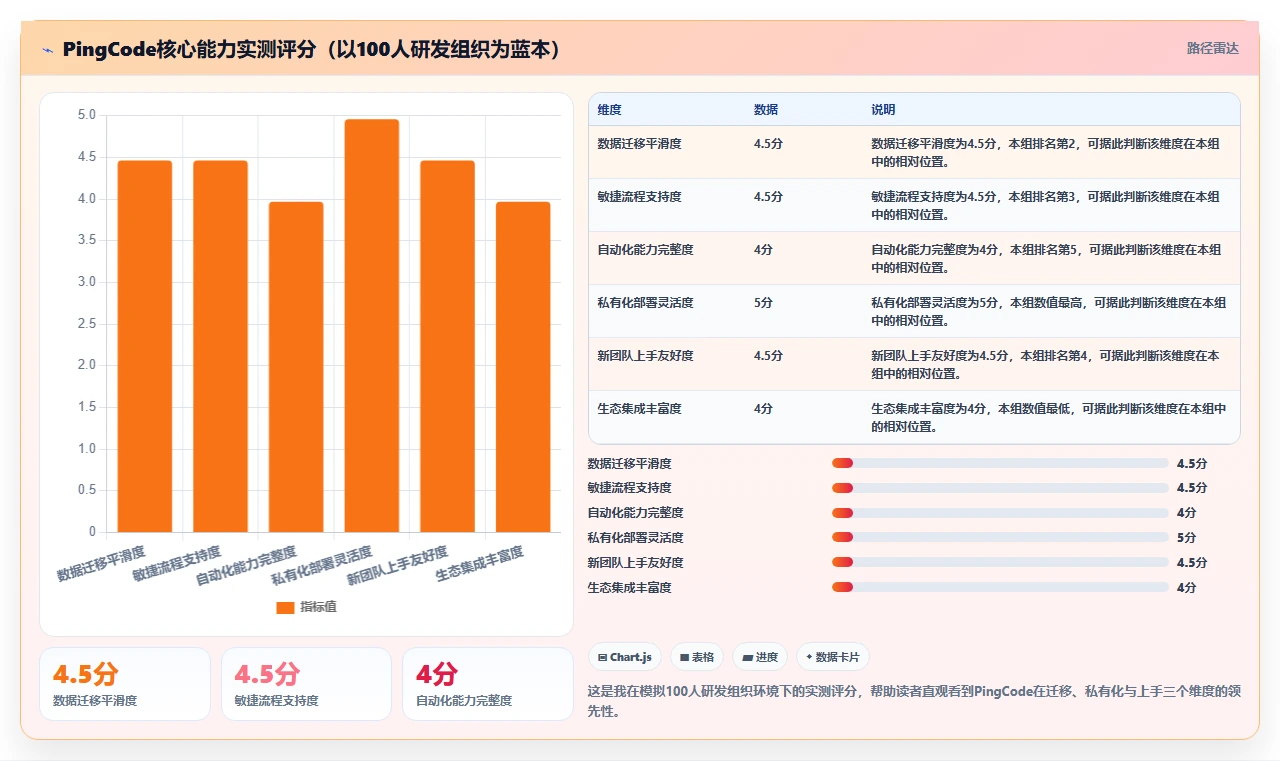
Task: Click the footer paragraph starting 这是我在模拟100人
Action: (x=913, y=701)
